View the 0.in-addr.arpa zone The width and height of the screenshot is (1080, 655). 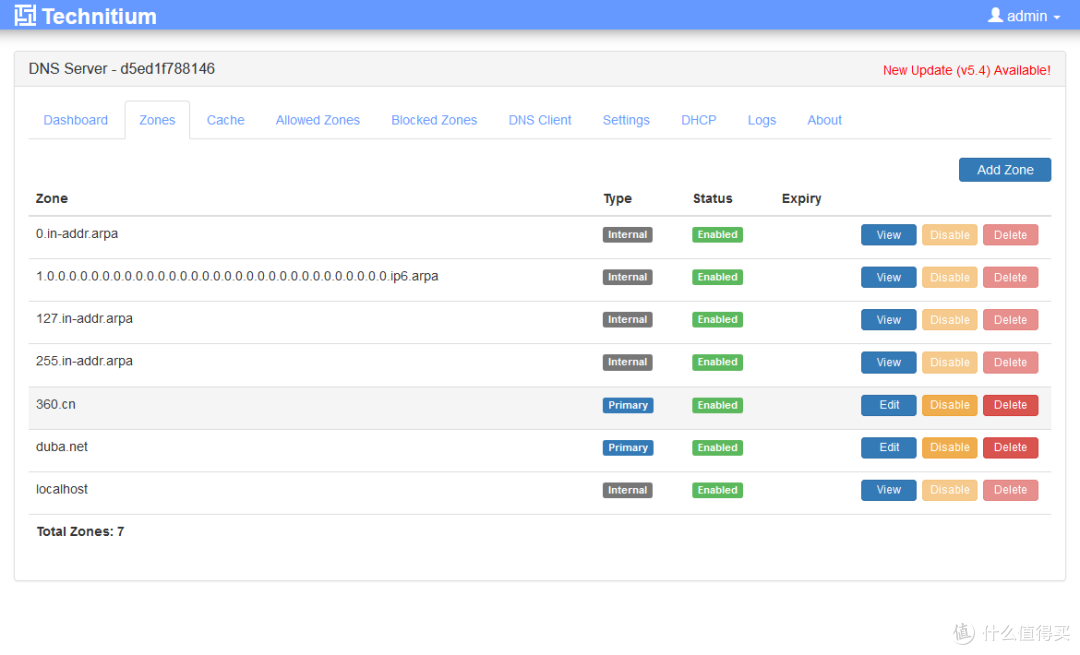tap(889, 235)
